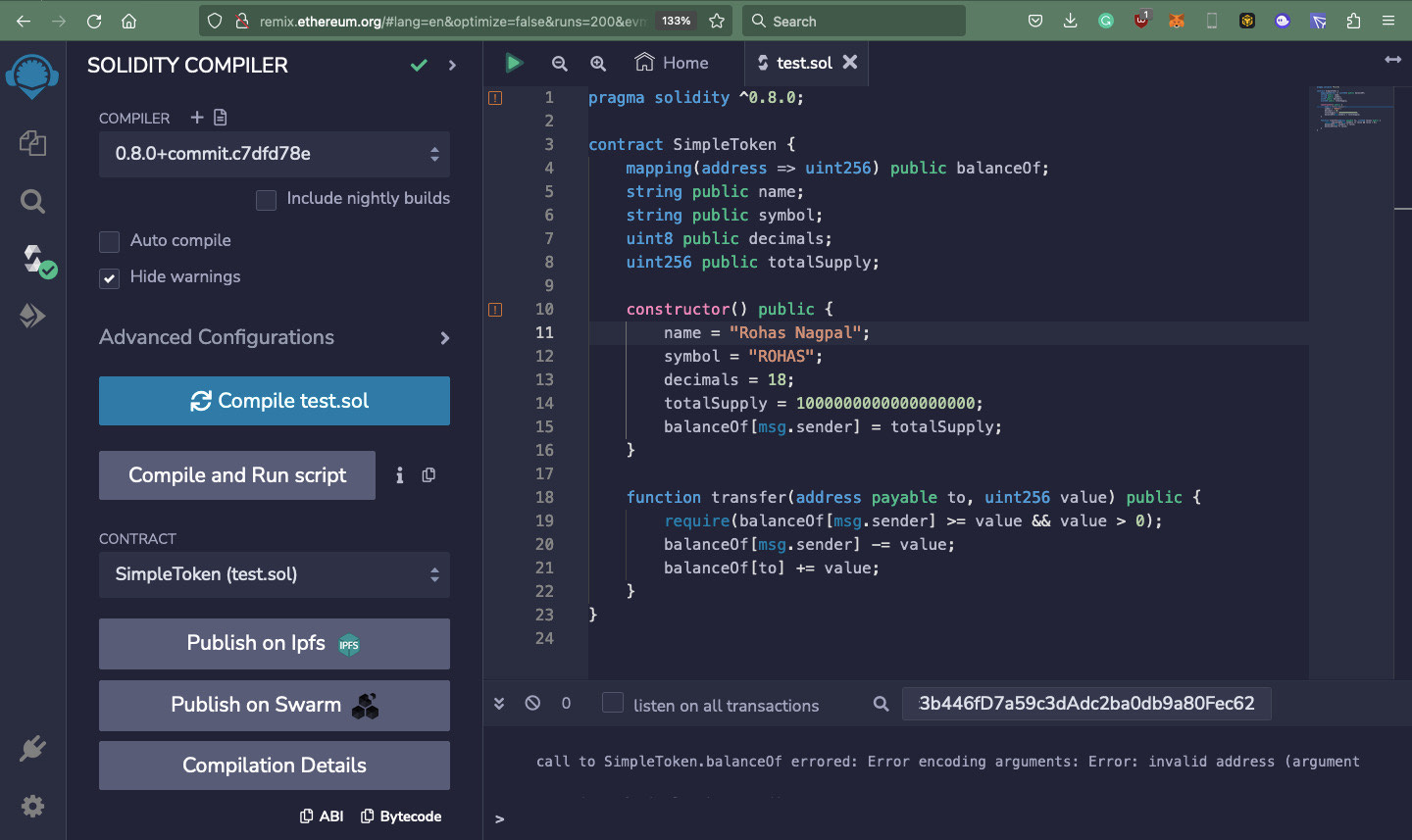Open the Deploy and Run panel

pyautogui.click(x=32, y=316)
